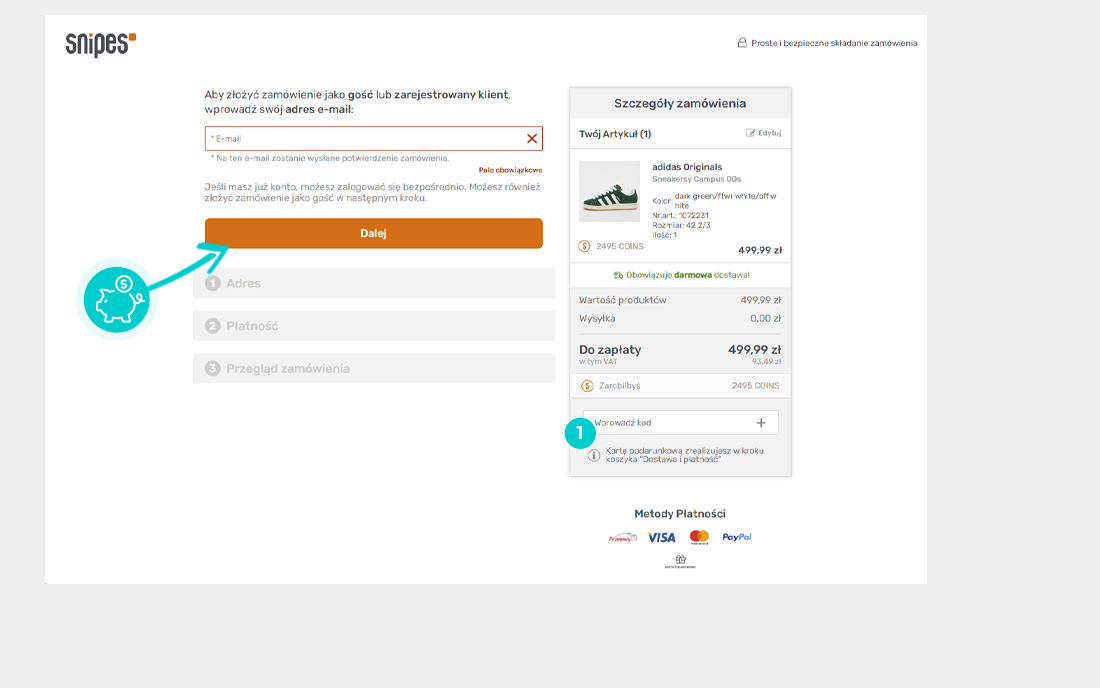Image resolution: width=1100 pixels, height=688 pixels.
Task: Click the orange Dalej button
Action: pos(373,234)
